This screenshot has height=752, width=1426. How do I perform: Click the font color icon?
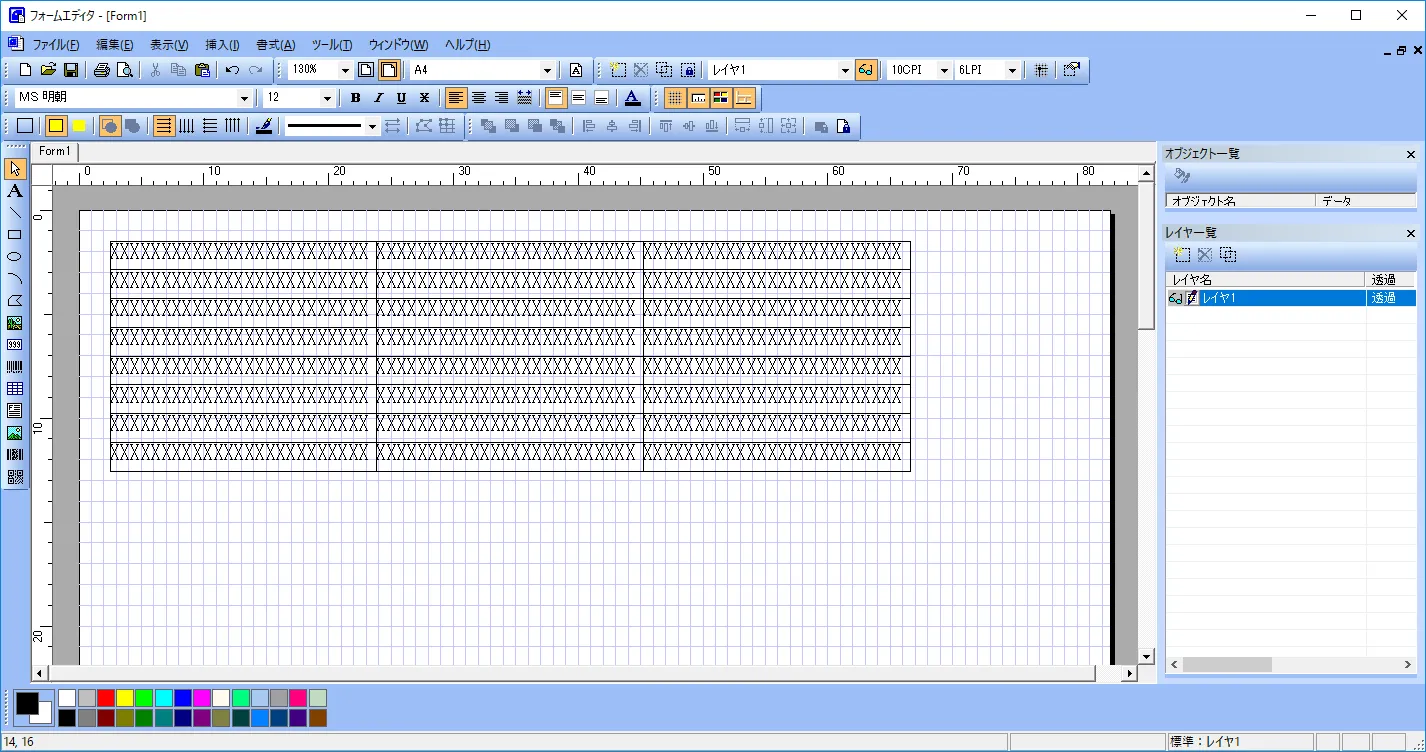(632, 98)
